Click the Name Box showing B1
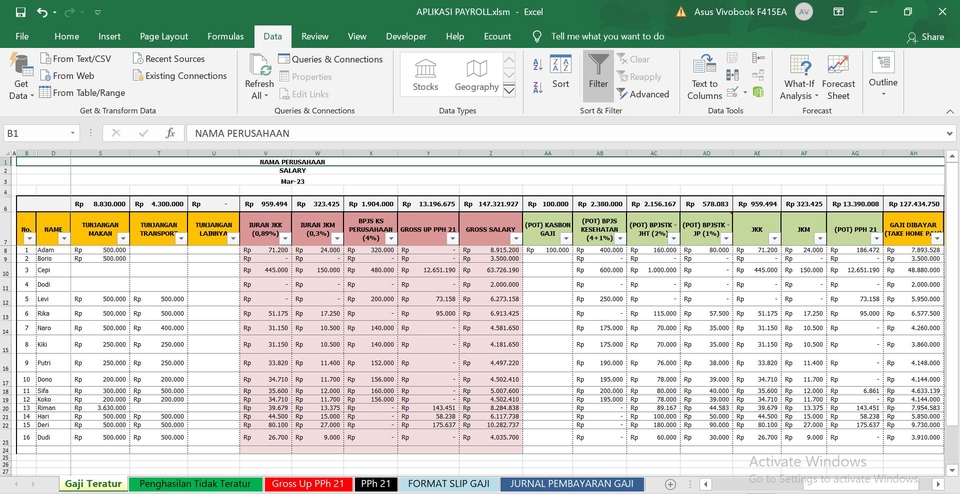960x494 pixels. tap(36, 133)
